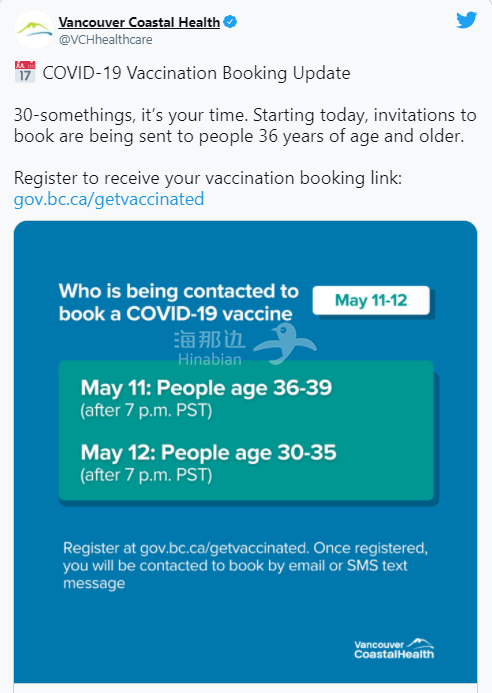Open the Vancouver Coastal Health account name
492x693 pixels.
(x=139, y=22)
